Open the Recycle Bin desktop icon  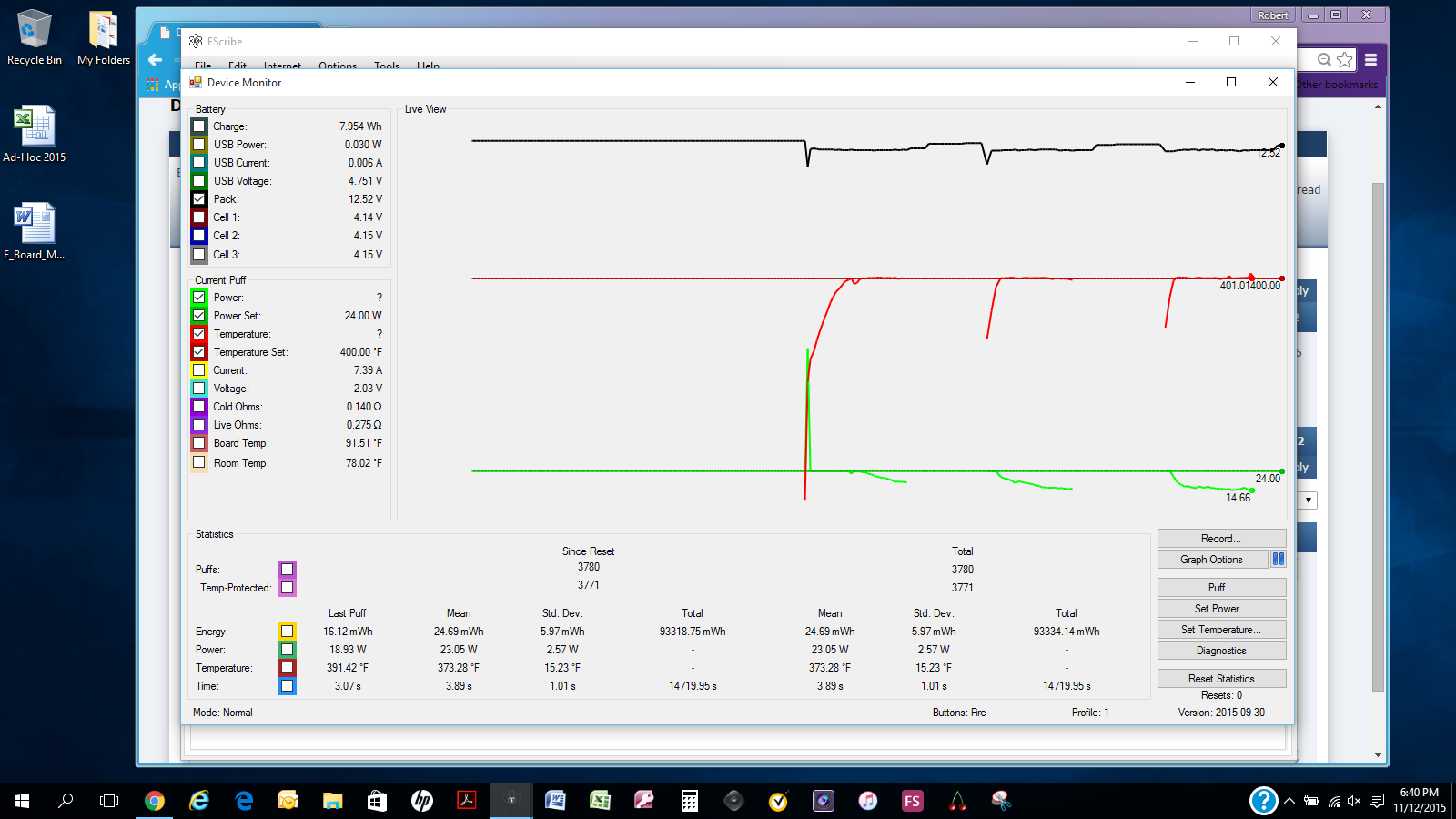click(34, 36)
